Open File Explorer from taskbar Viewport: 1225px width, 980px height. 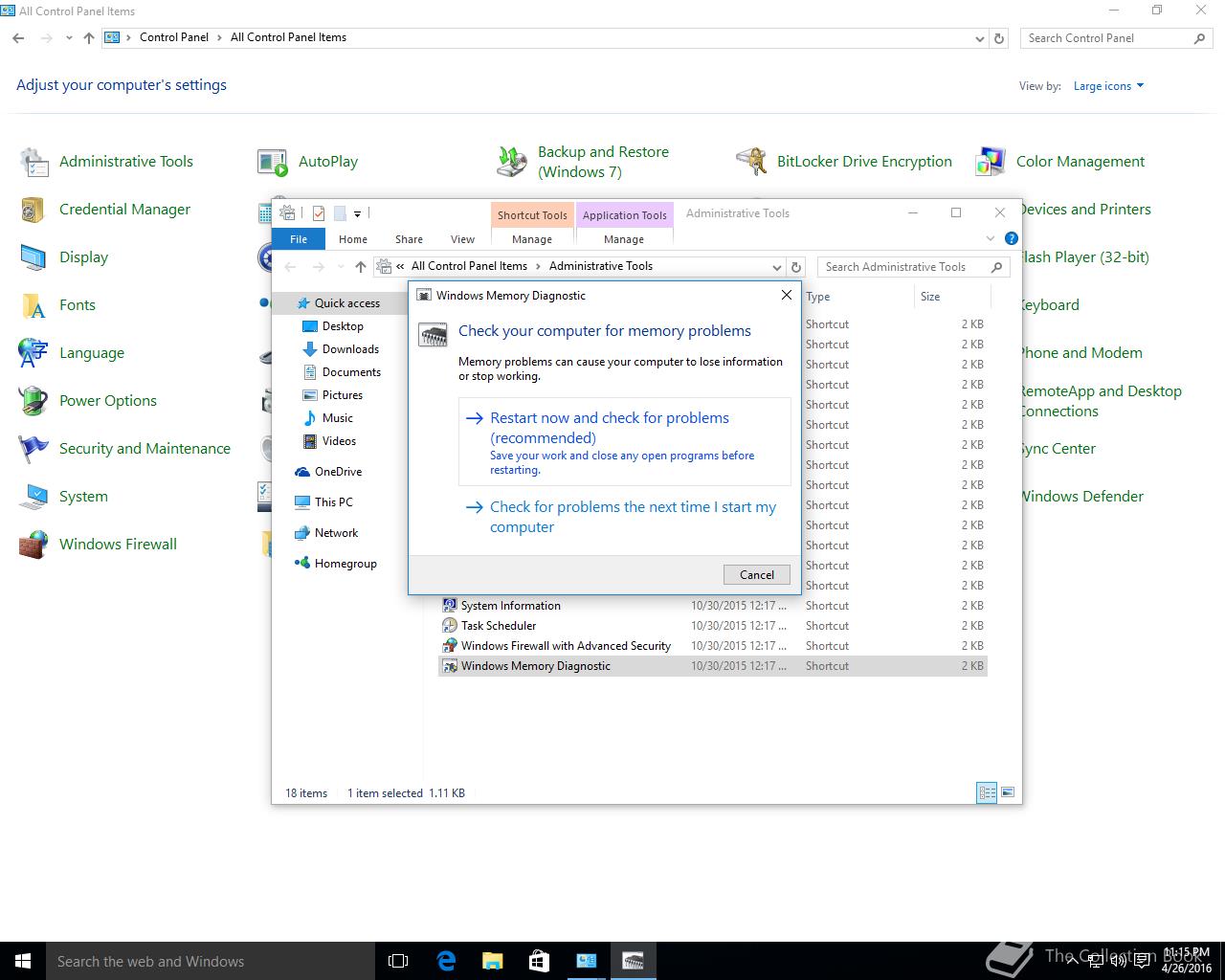[492, 961]
